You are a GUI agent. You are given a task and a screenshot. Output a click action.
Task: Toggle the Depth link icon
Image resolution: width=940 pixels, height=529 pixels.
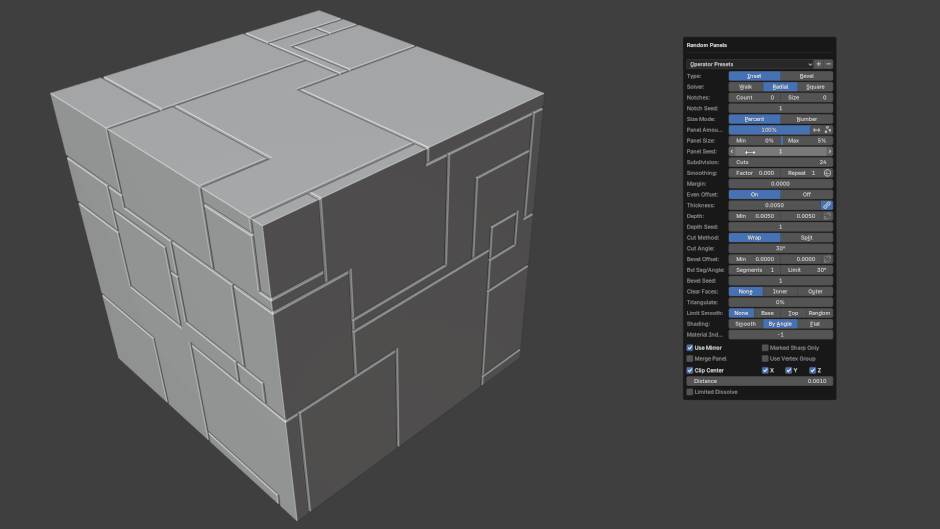pos(827,216)
